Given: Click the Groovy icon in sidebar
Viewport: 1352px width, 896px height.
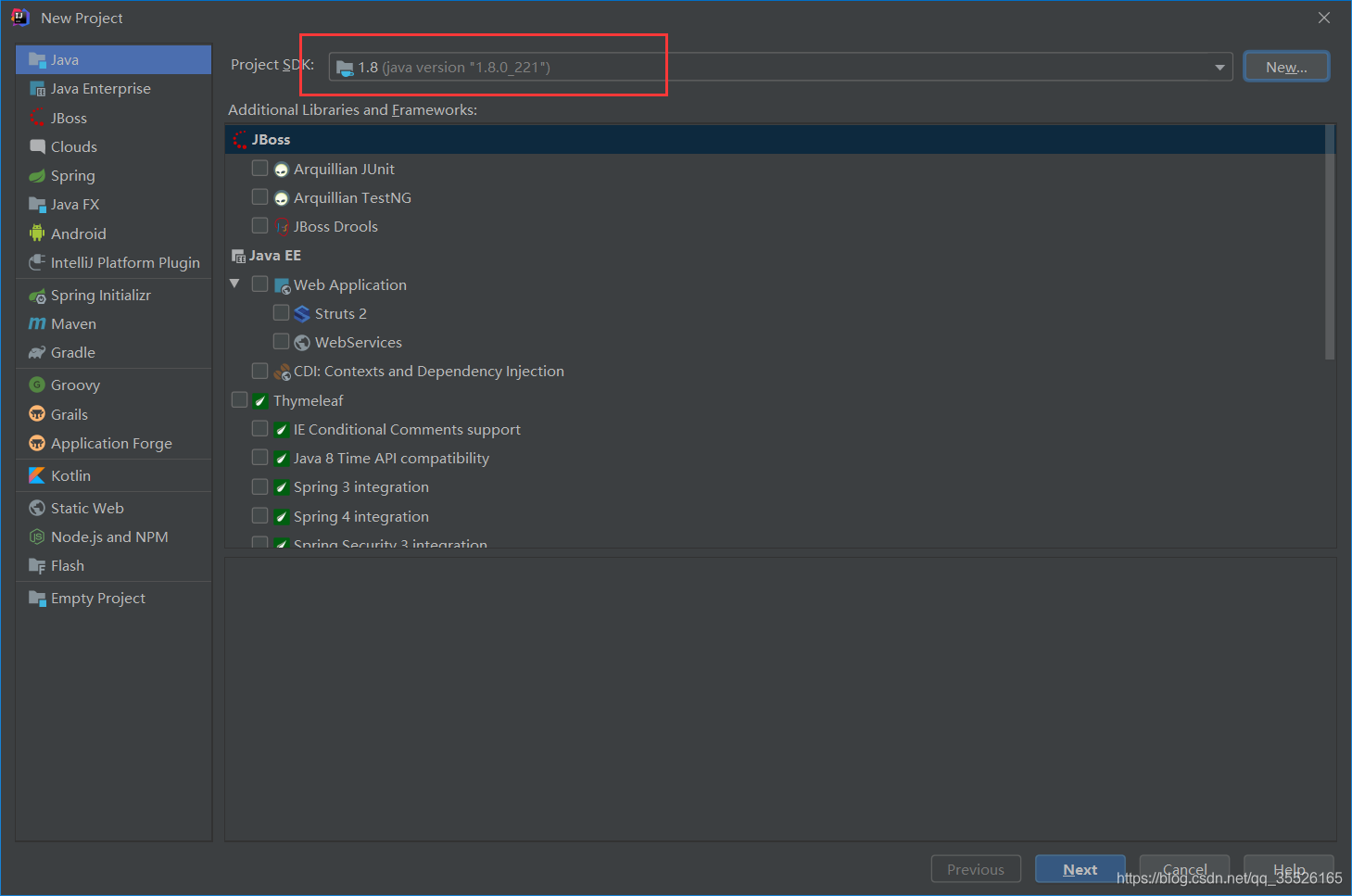Looking at the screenshot, I should click(x=37, y=385).
